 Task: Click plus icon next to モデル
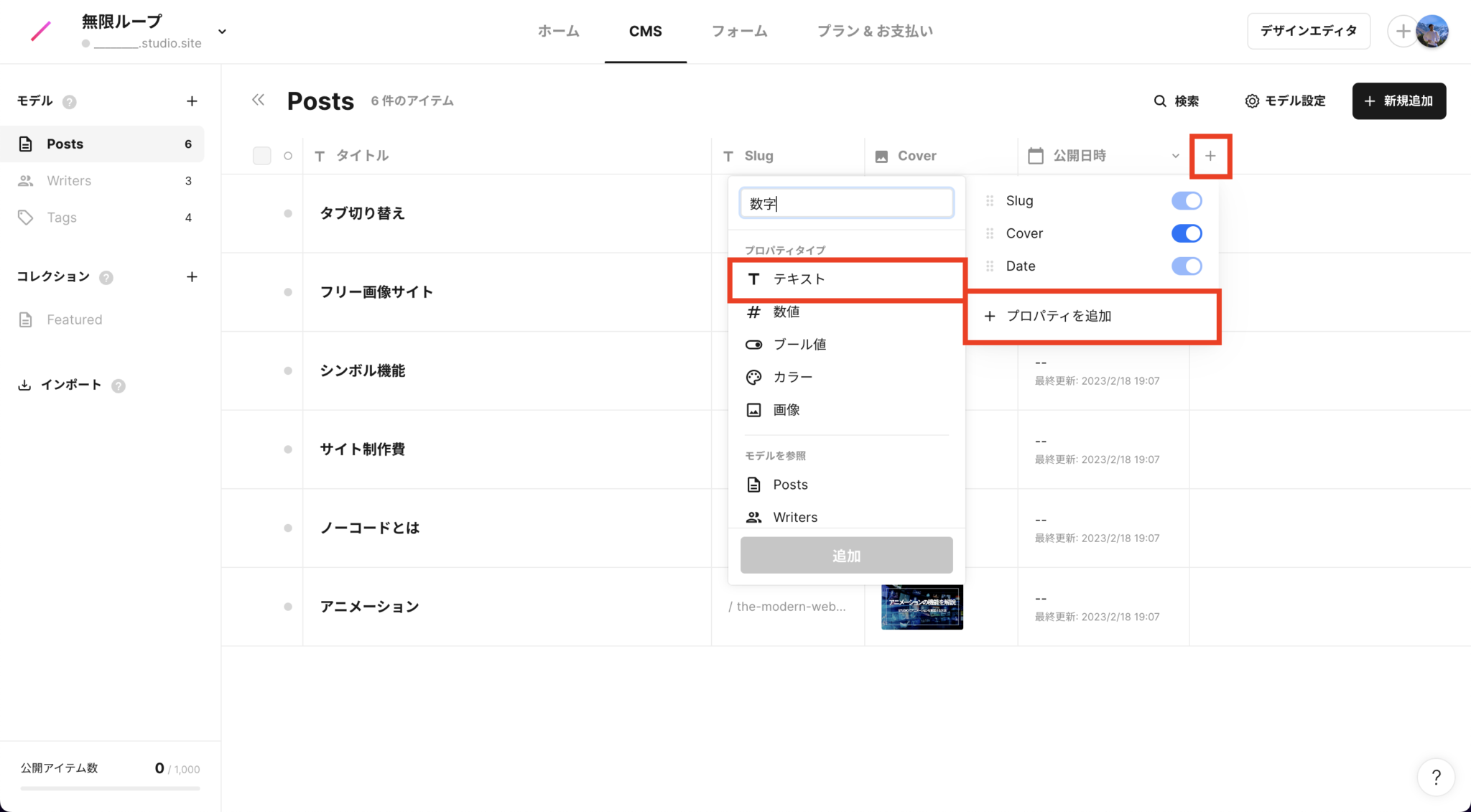(192, 101)
